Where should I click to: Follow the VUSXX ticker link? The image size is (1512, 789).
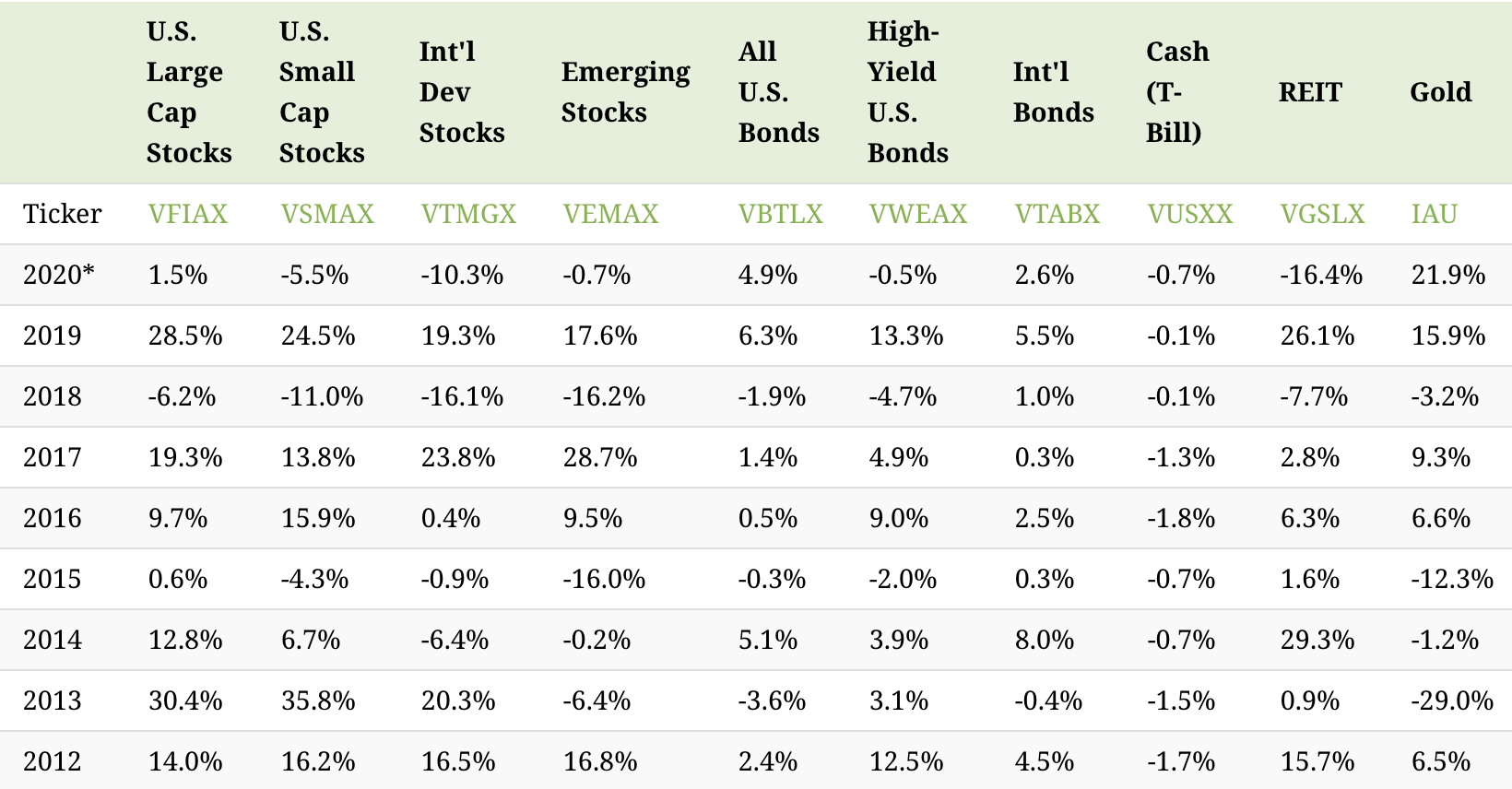coord(1189,214)
